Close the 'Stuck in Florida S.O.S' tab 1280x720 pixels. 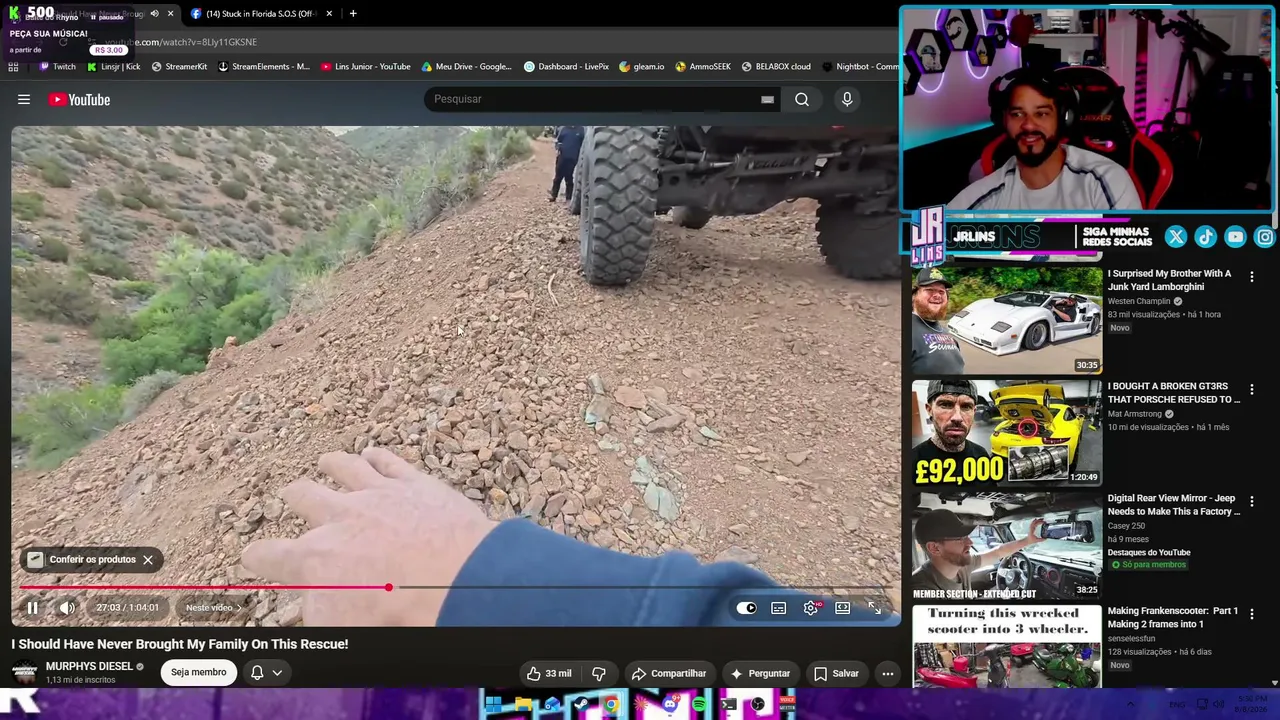pos(328,14)
